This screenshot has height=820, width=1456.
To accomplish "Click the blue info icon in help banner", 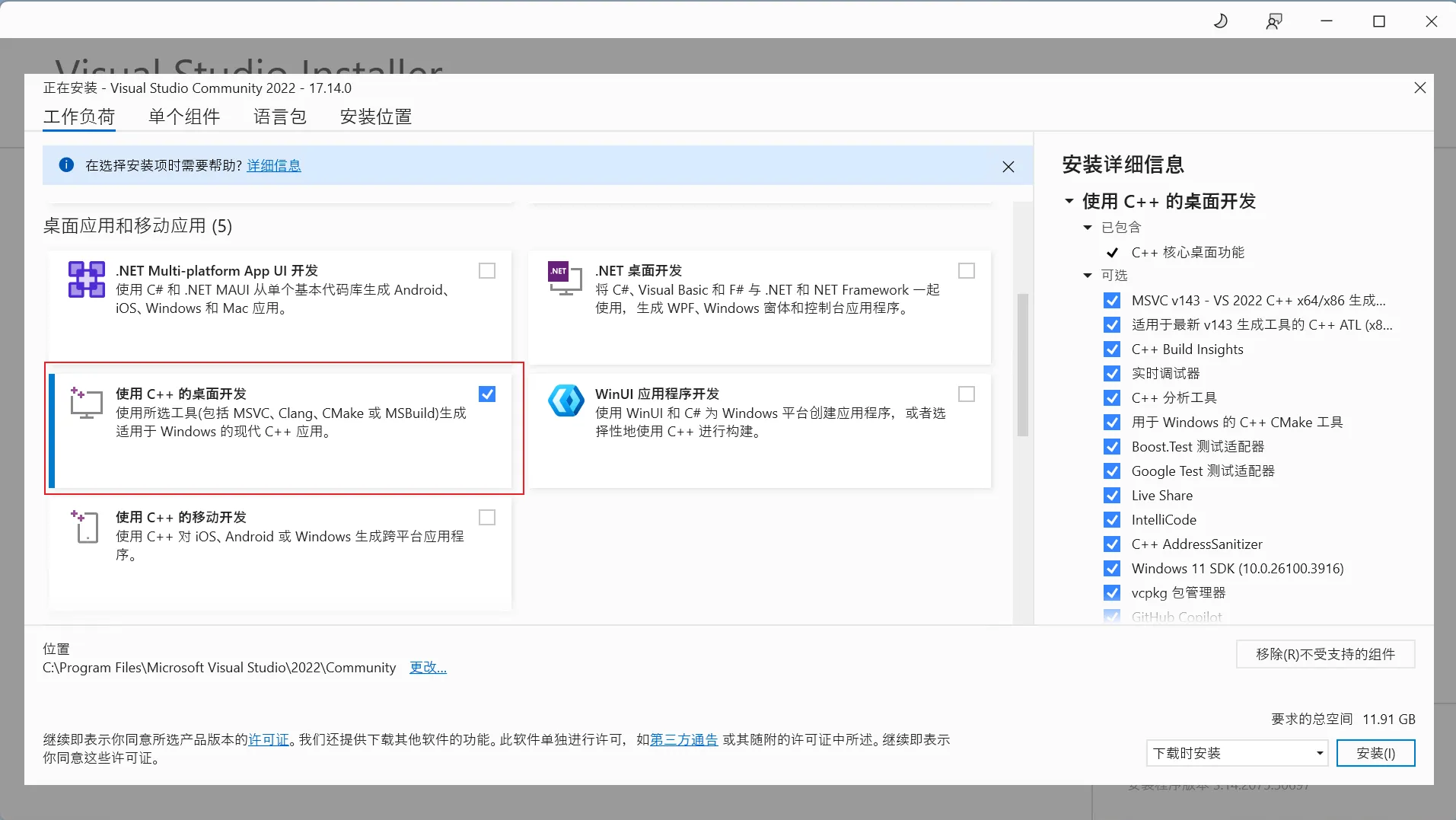I will (66, 165).
